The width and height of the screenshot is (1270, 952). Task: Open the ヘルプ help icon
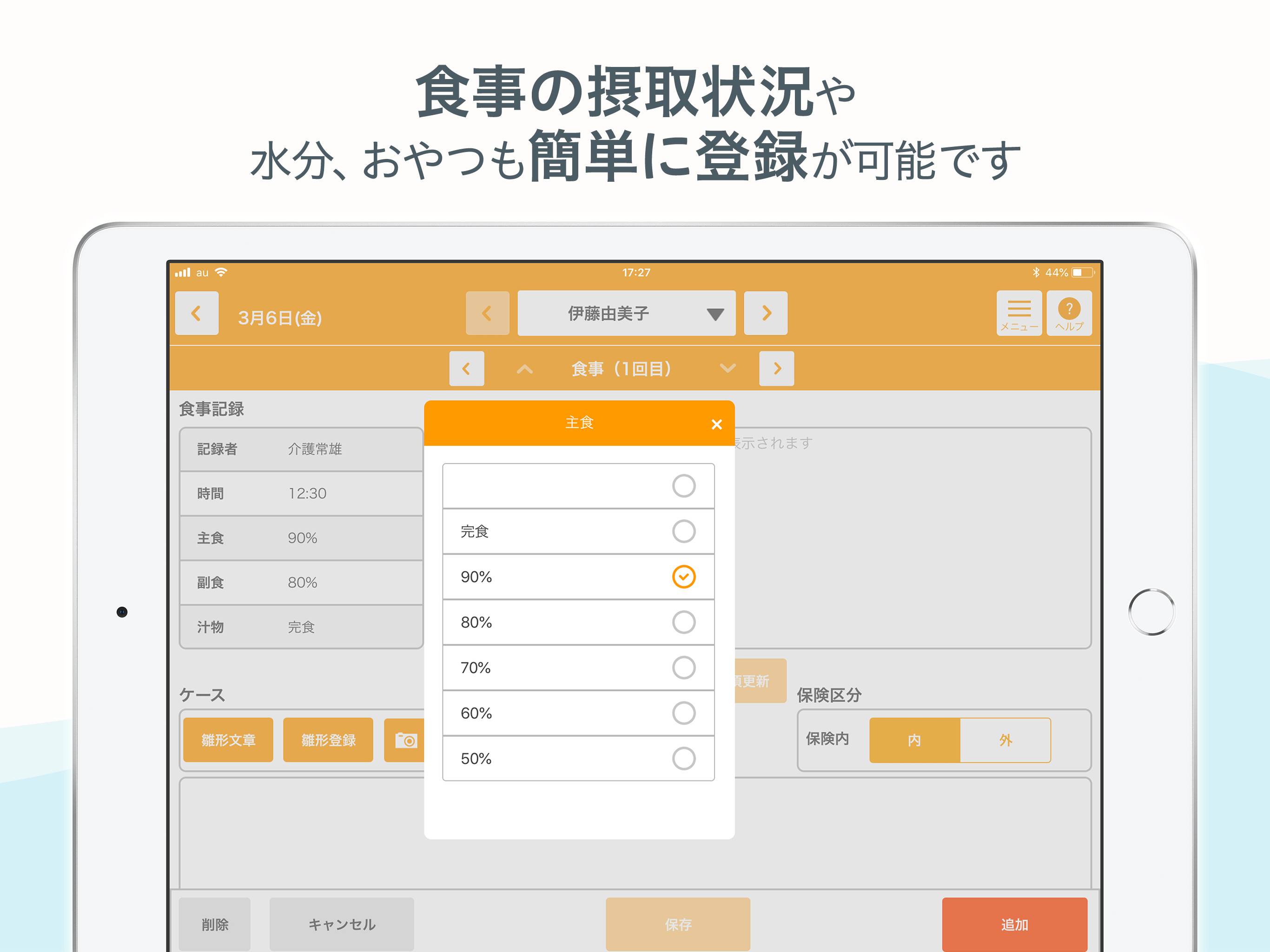tap(1069, 313)
